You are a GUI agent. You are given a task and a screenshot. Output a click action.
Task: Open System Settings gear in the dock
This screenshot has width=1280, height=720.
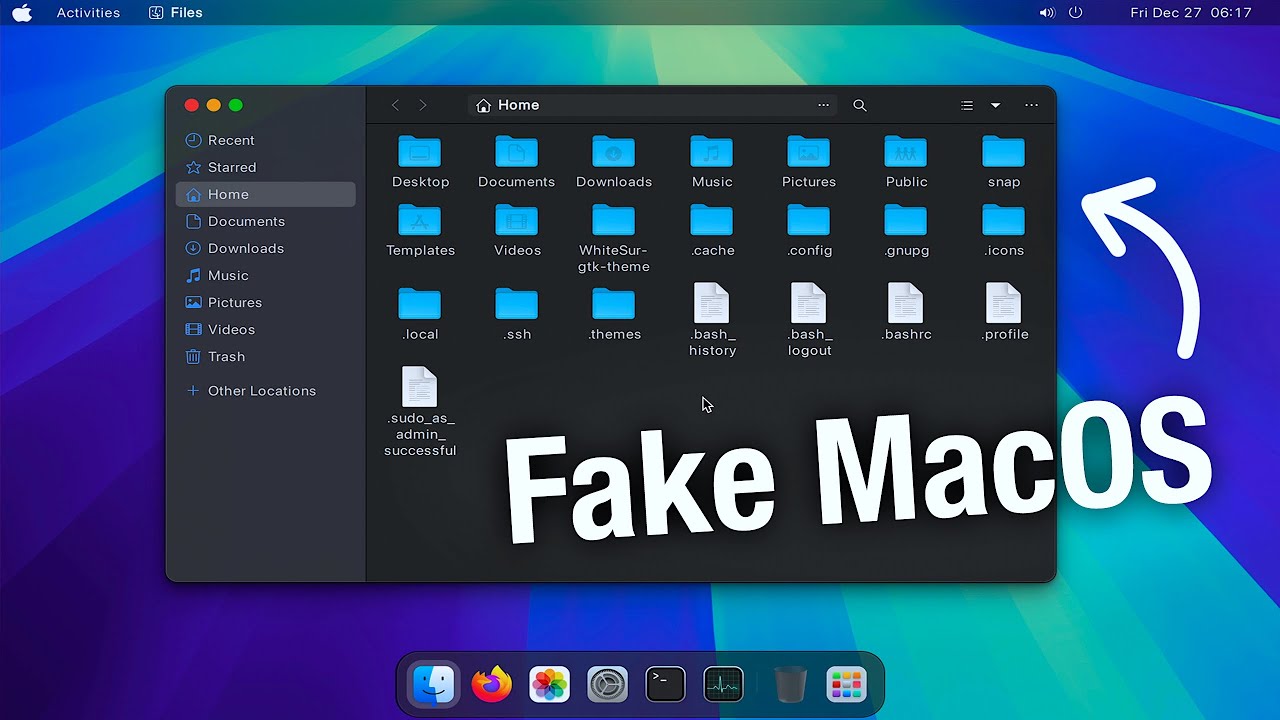(607, 685)
